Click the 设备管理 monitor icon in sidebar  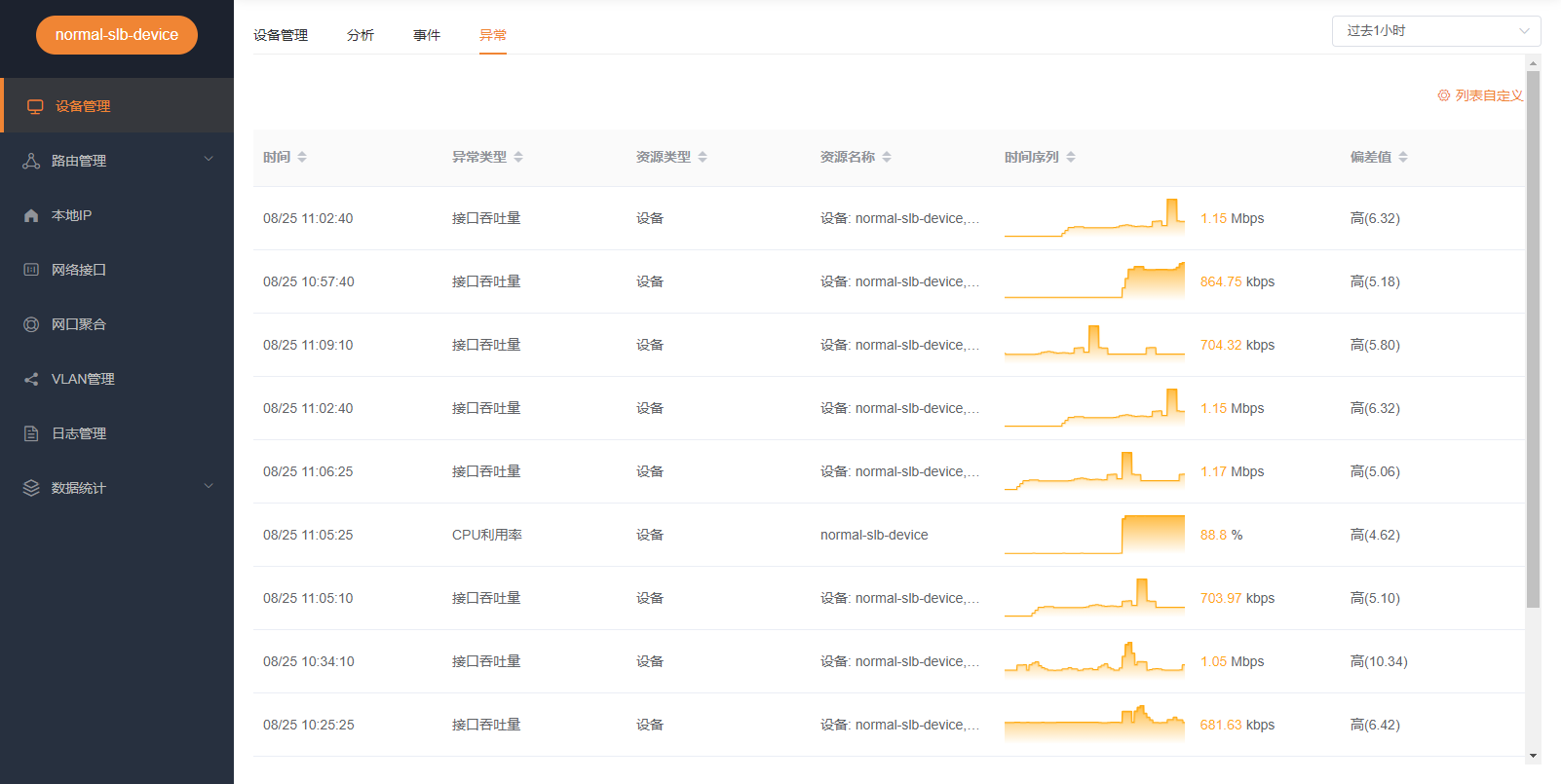35,106
